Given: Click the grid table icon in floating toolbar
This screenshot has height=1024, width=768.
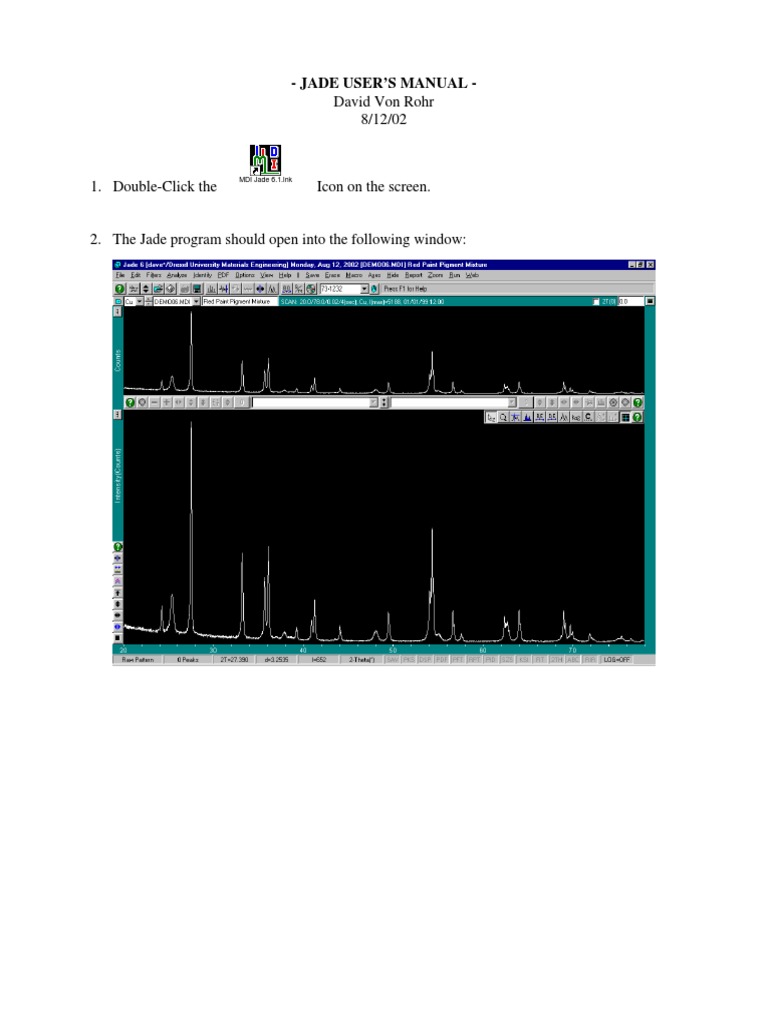Looking at the screenshot, I should tap(624, 417).
